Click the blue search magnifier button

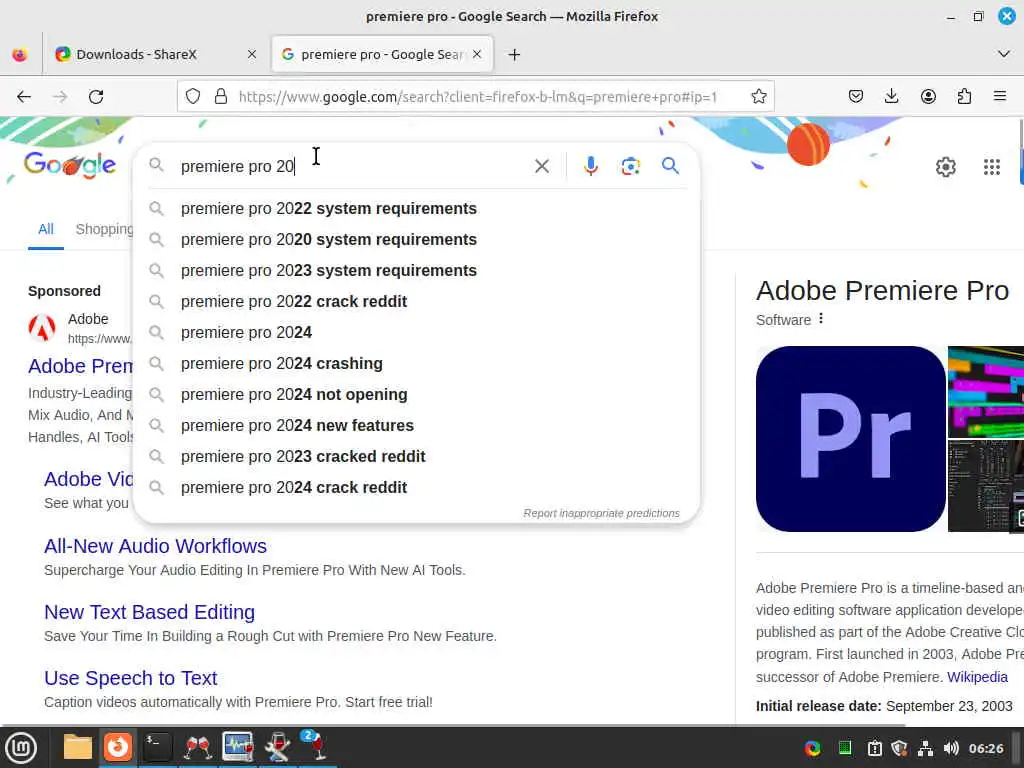[x=670, y=166]
